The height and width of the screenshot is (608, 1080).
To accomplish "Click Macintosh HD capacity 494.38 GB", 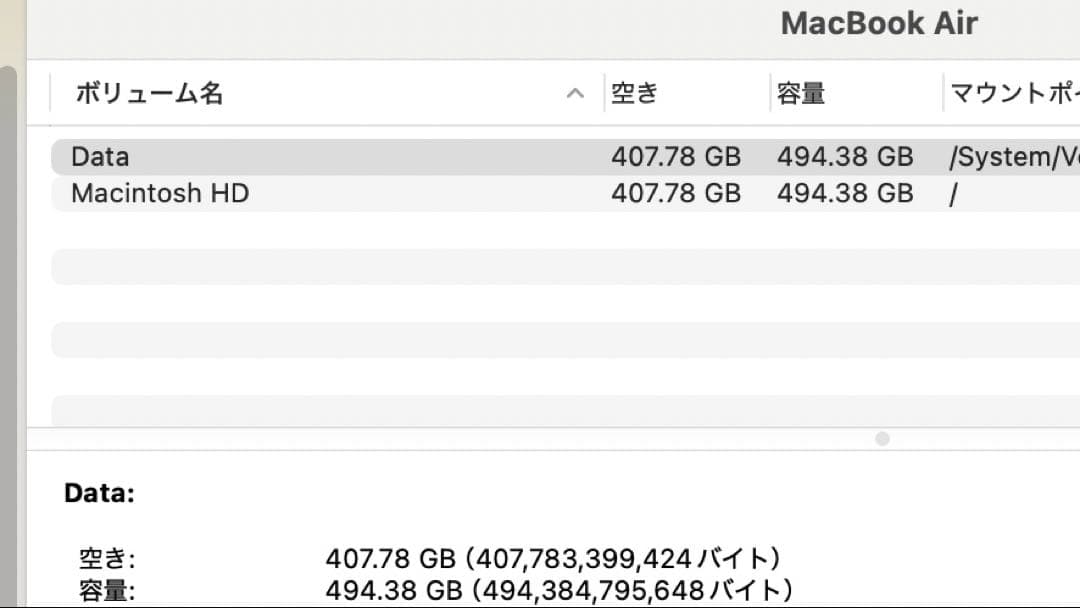I will pyautogui.click(x=845, y=193).
